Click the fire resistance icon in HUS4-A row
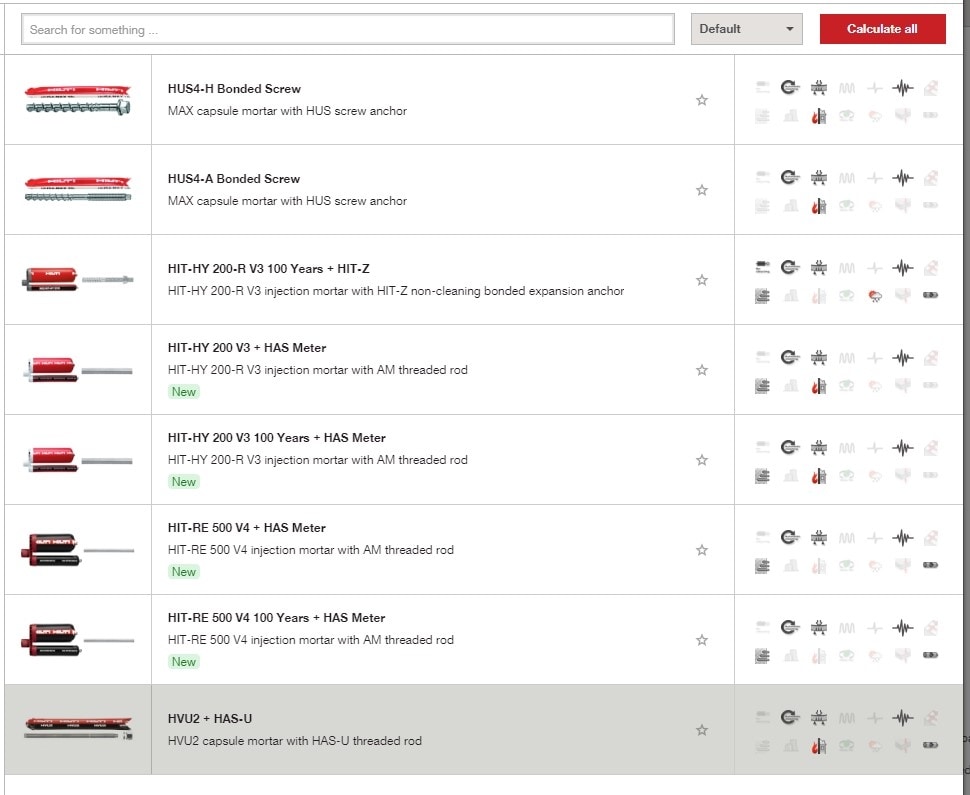 tap(818, 206)
